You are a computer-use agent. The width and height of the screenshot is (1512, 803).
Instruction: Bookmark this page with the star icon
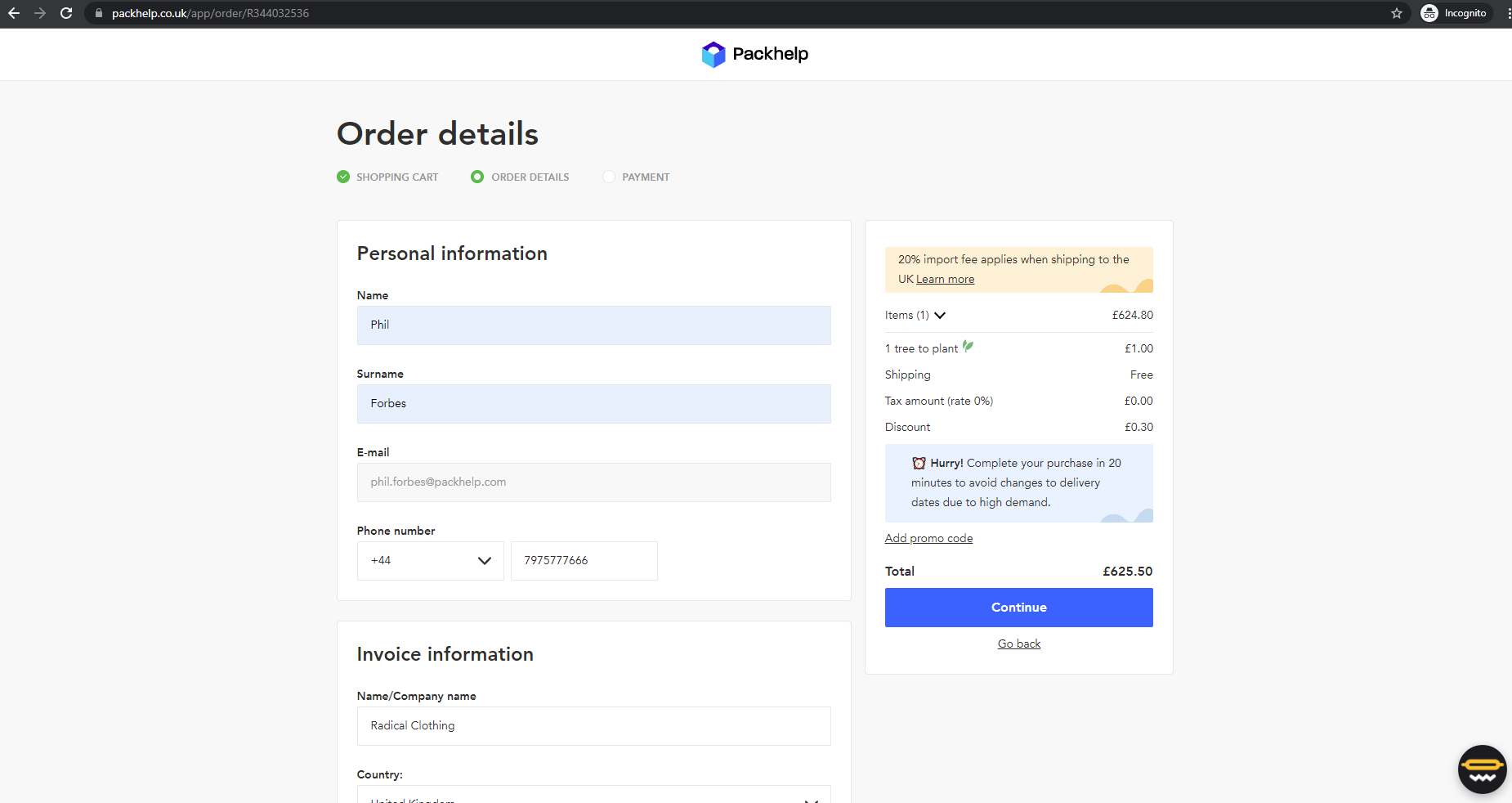(x=1397, y=13)
